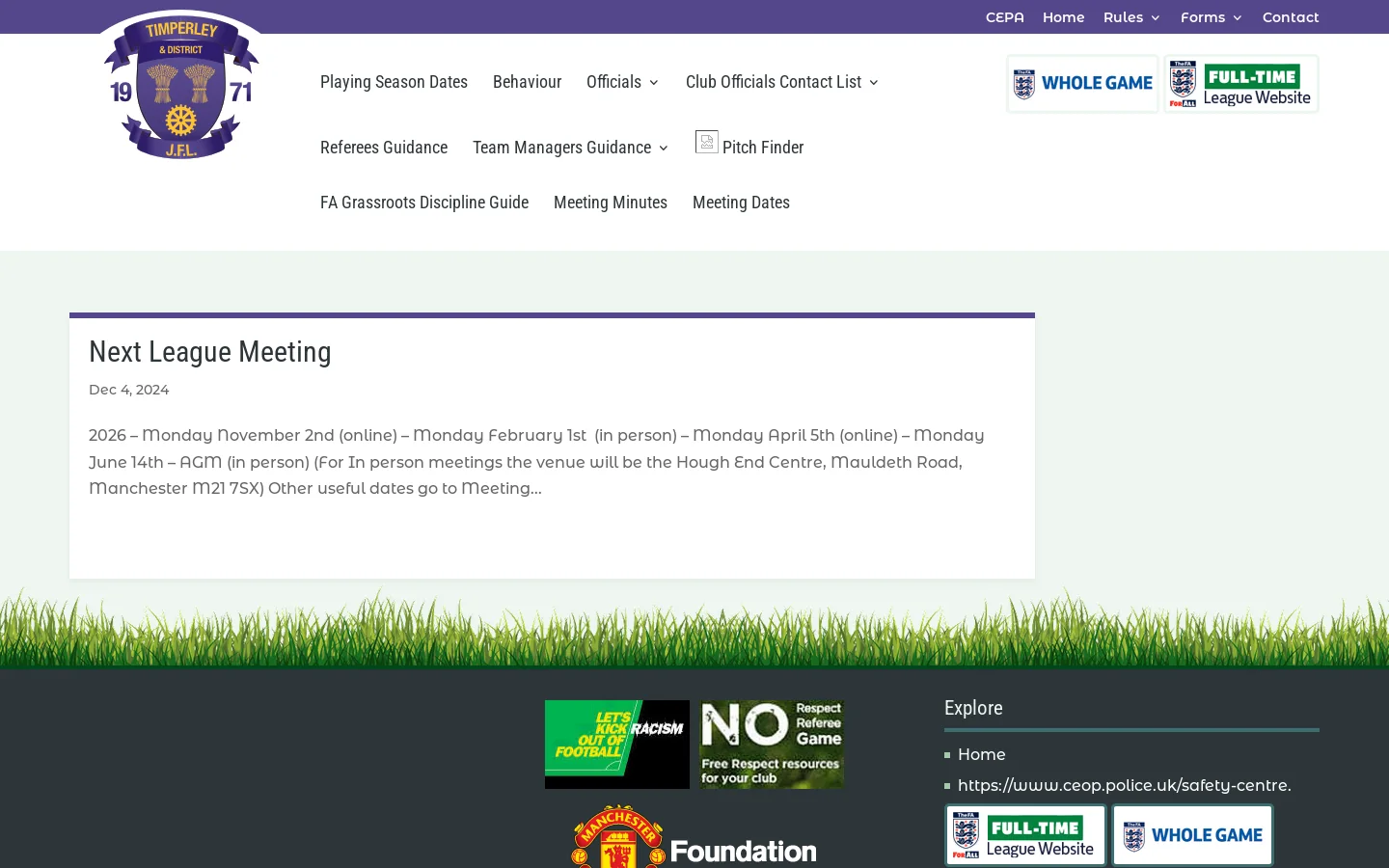This screenshot has width=1389, height=868.
Task: Go to Meeting Dates
Action: pyautogui.click(x=741, y=203)
